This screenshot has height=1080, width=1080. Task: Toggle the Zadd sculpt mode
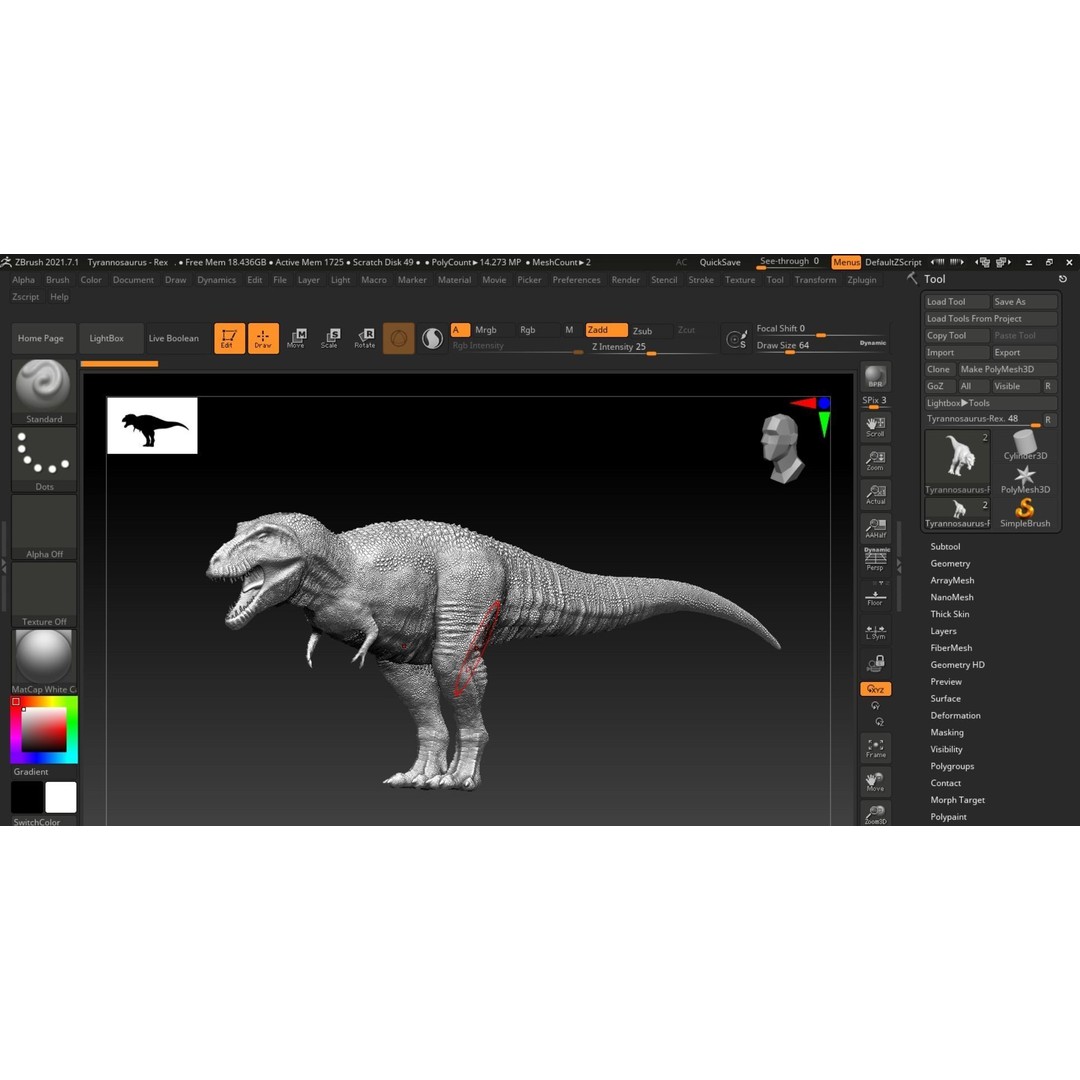[x=606, y=330]
